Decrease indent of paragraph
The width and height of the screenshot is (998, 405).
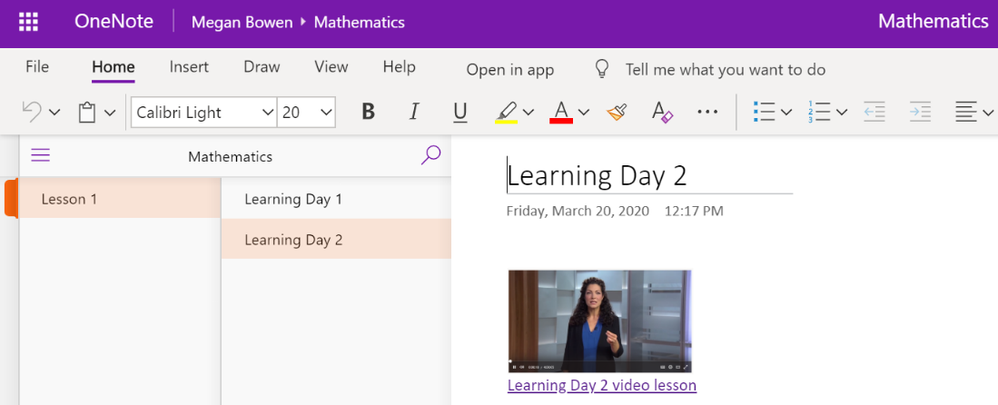pyautogui.click(x=875, y=112)
